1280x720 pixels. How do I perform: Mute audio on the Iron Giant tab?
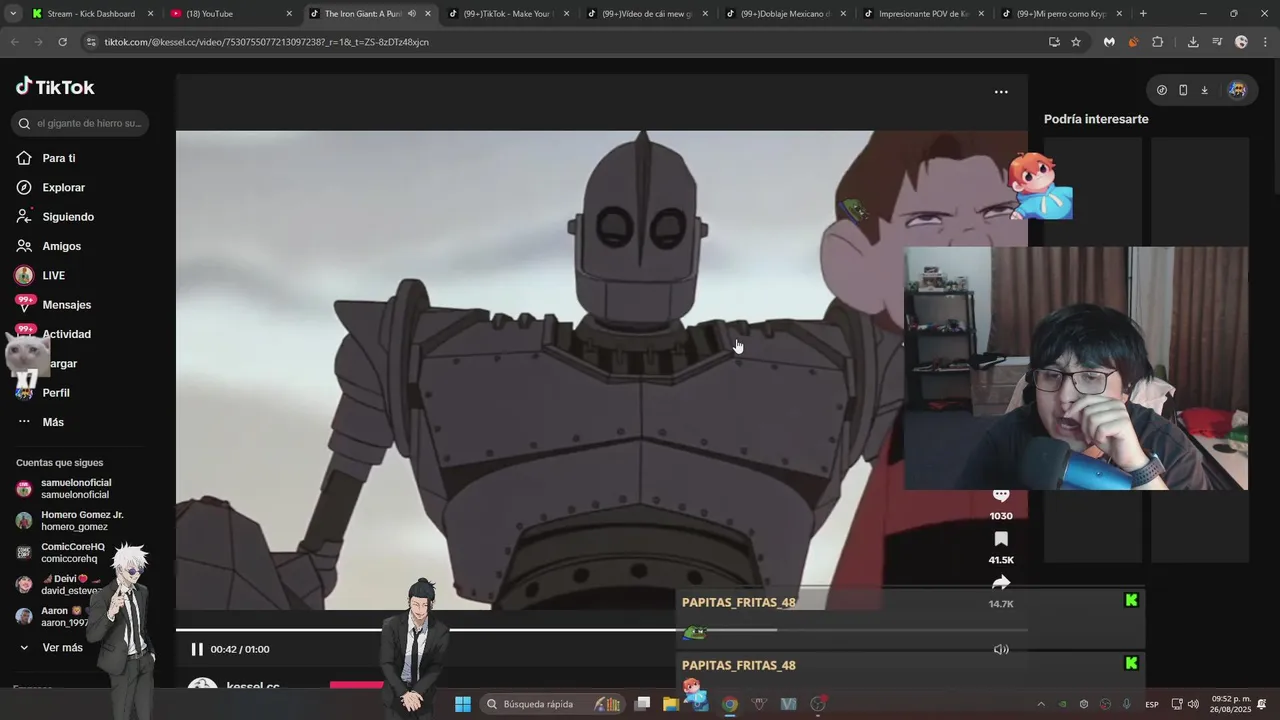point(411,14)
